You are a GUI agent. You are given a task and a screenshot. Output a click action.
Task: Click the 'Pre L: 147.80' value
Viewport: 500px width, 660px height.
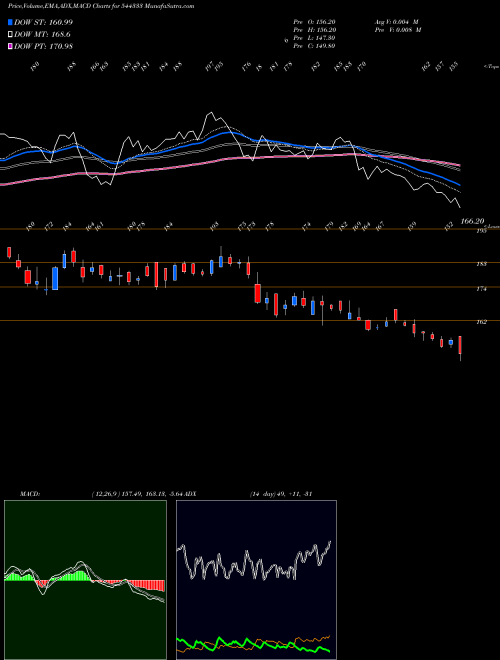tap(314, 38)
